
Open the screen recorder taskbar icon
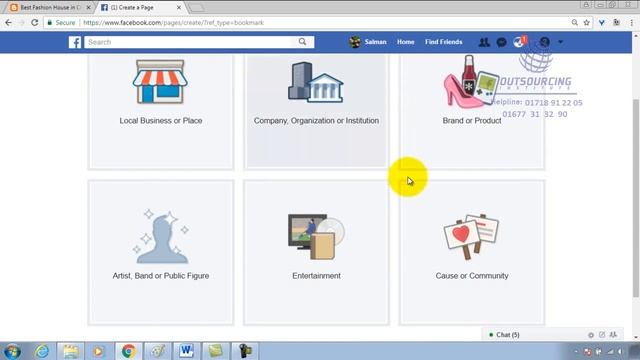pyautogui.click(x=245, y=351)
